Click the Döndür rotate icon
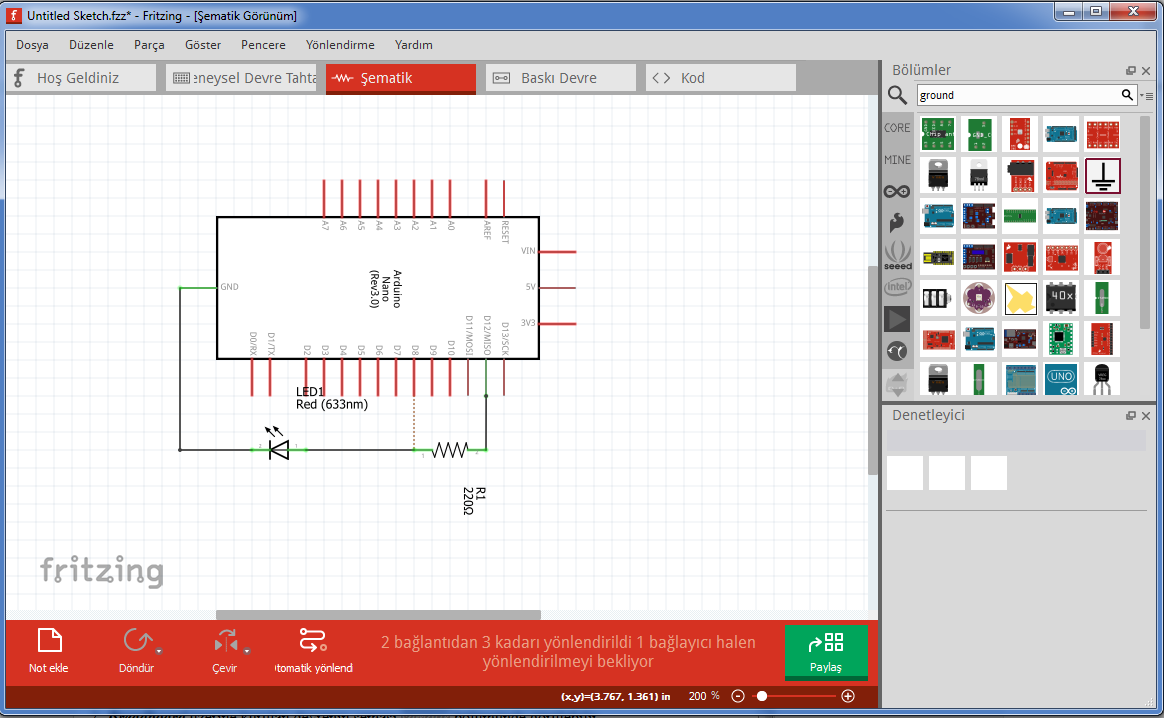The width and height of the screenshot is (1164, 718). [x=137, y=641]
